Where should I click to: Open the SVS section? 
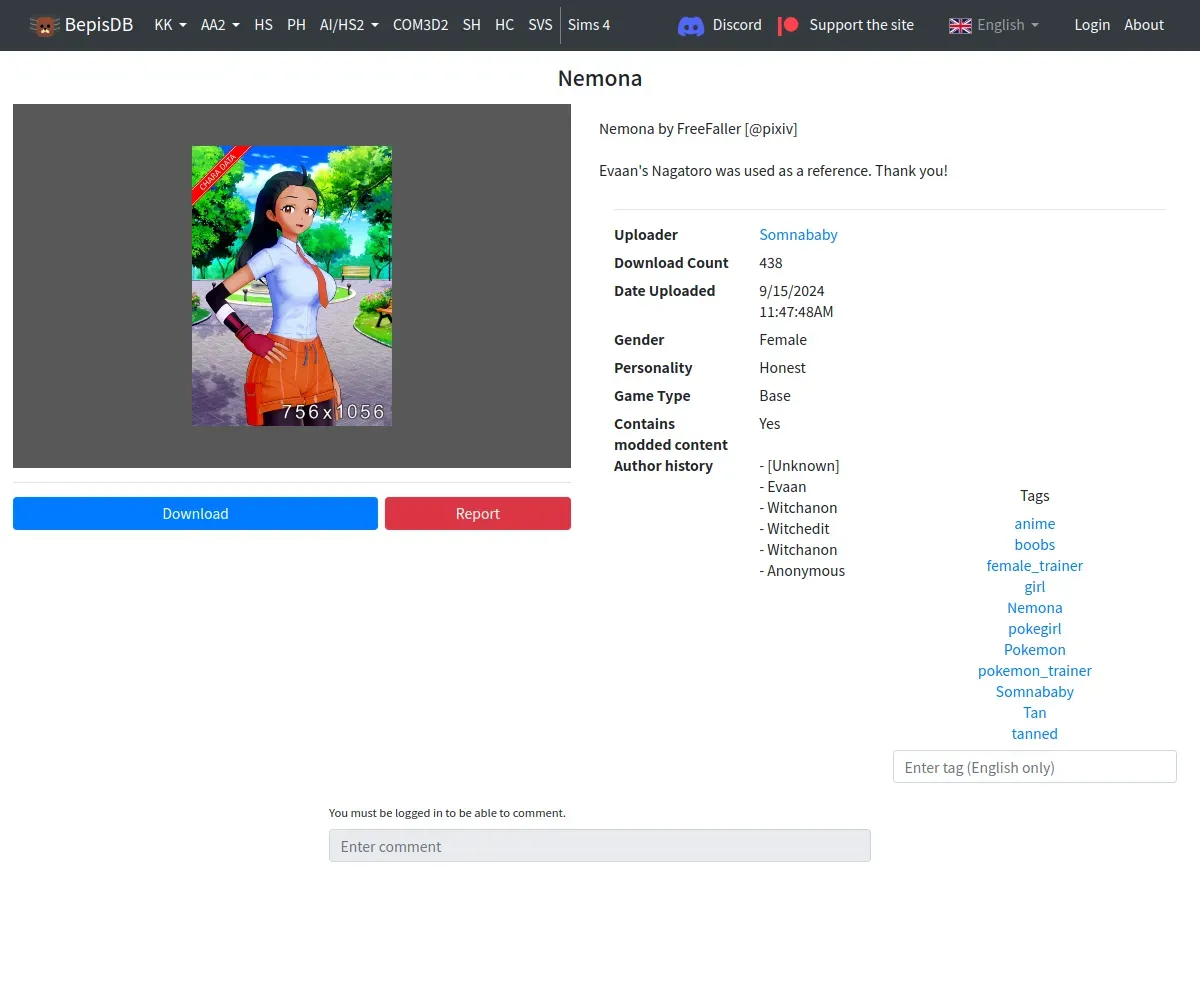(540, 25)
